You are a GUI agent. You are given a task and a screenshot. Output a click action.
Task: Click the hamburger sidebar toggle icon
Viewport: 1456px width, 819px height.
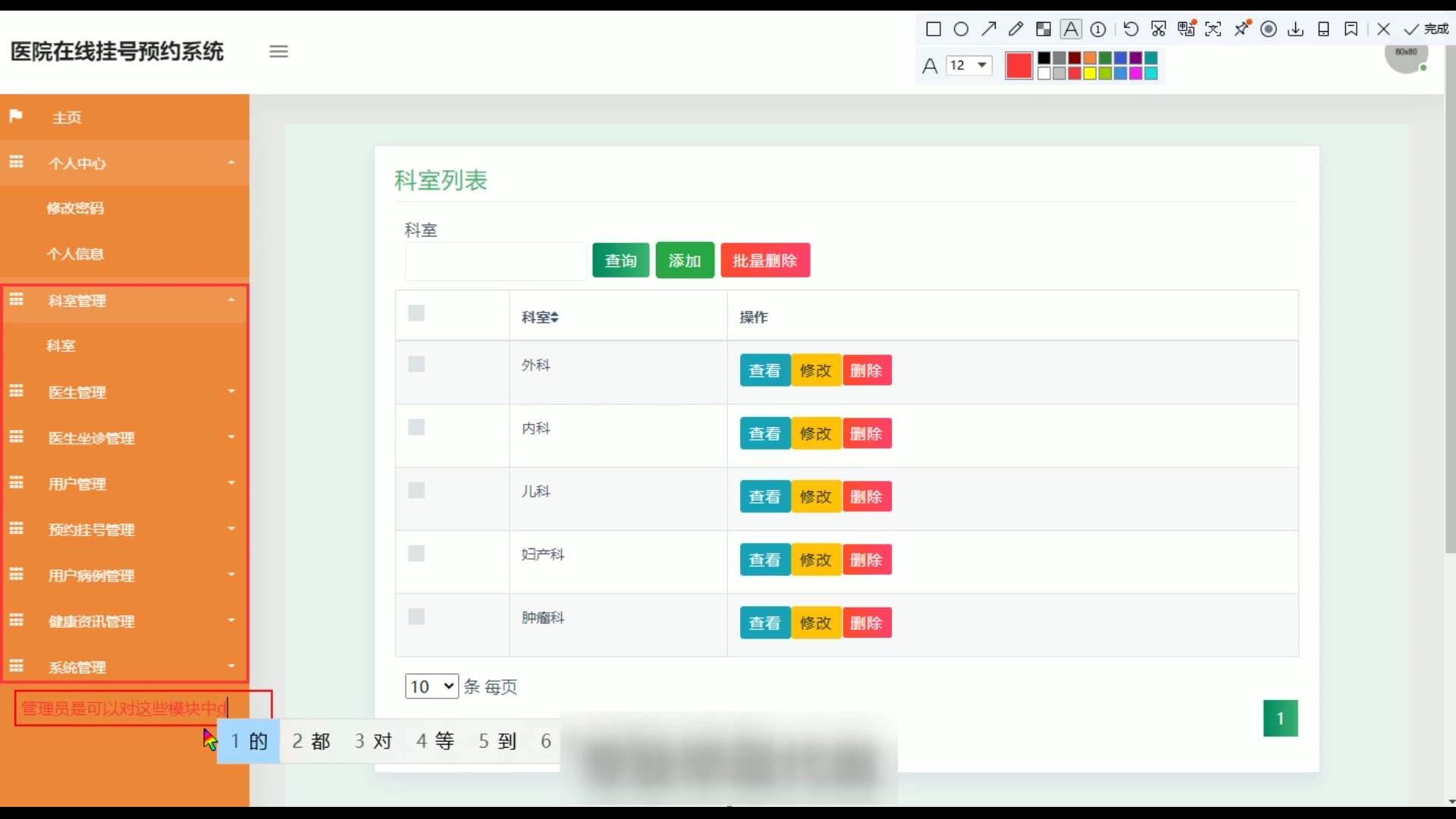click(x=278, y=52)
